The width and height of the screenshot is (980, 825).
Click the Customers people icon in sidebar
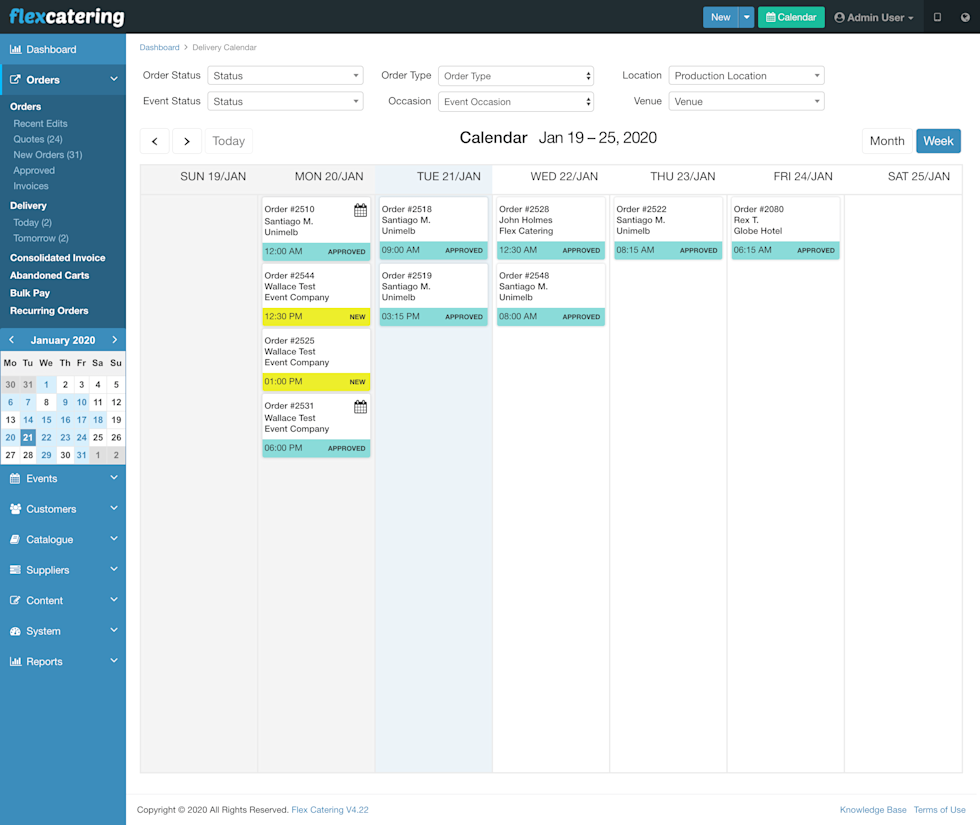click(17, 509)
